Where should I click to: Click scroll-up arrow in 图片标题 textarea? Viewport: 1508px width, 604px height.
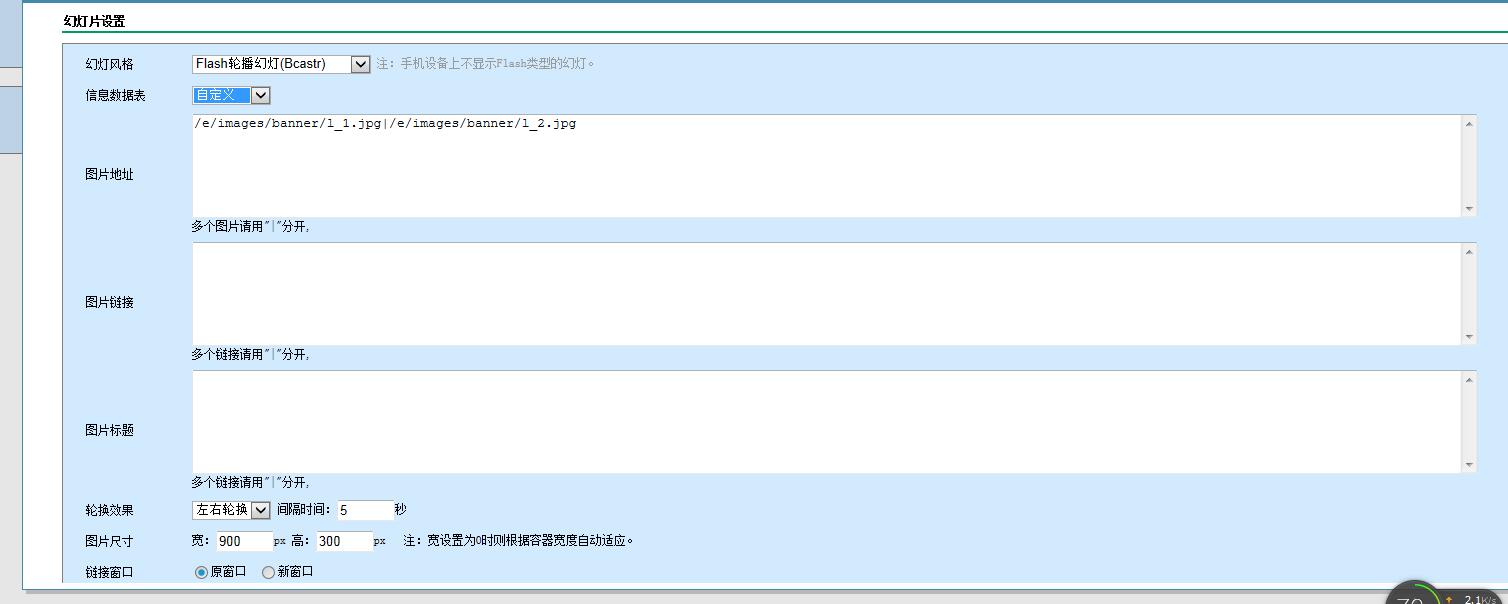pos(1468,380)
